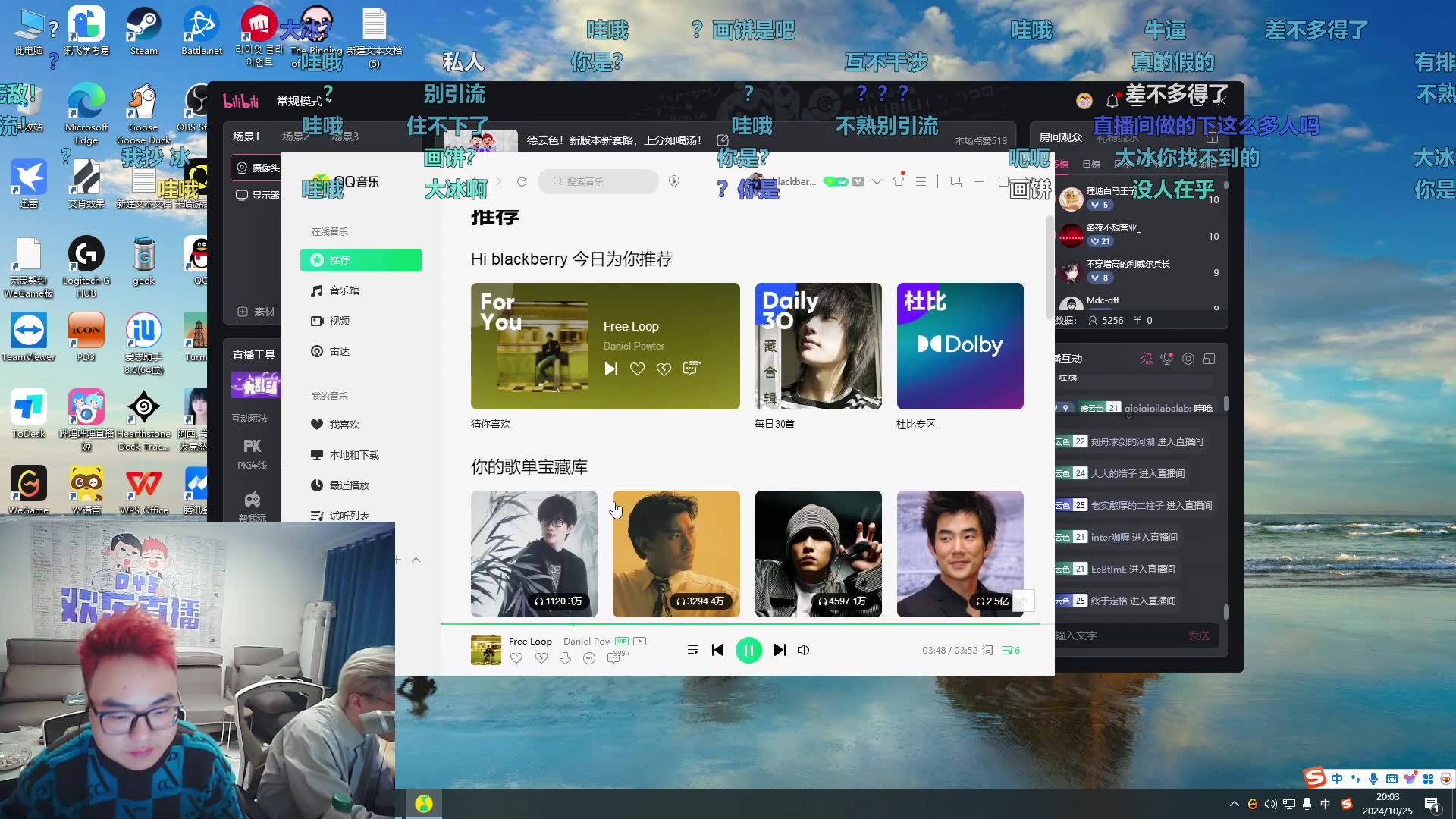1456x819 pixels.
Task: Open the play queue showing 6 songs
Action: tap(1011, 650)
